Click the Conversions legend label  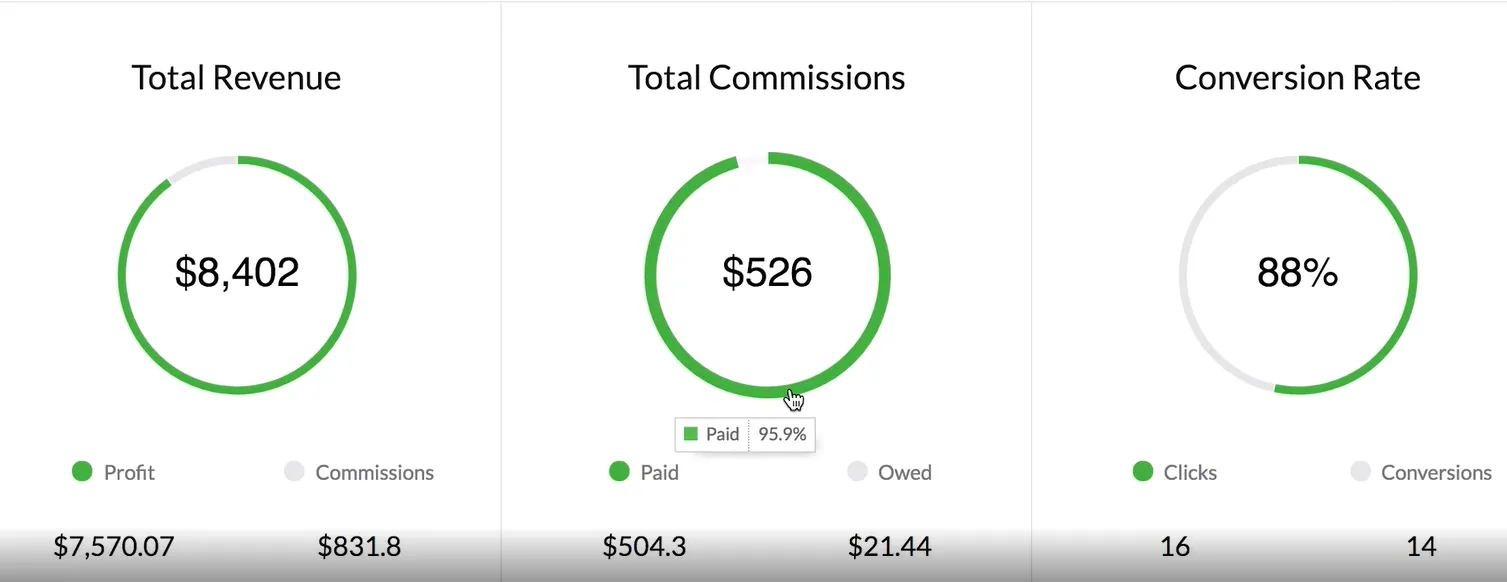(x=1436, y=473)
